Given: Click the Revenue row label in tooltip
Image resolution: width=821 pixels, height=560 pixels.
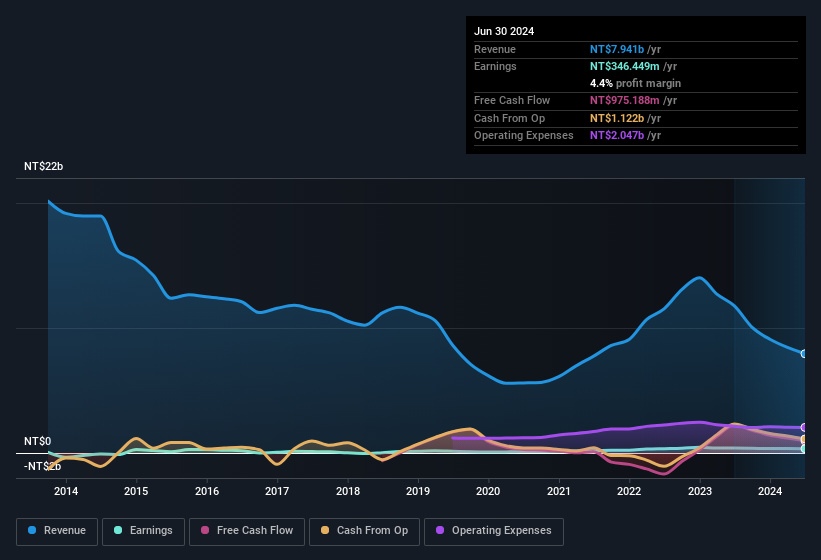Looking at the screenshot, I should click(x=495, y=49).
